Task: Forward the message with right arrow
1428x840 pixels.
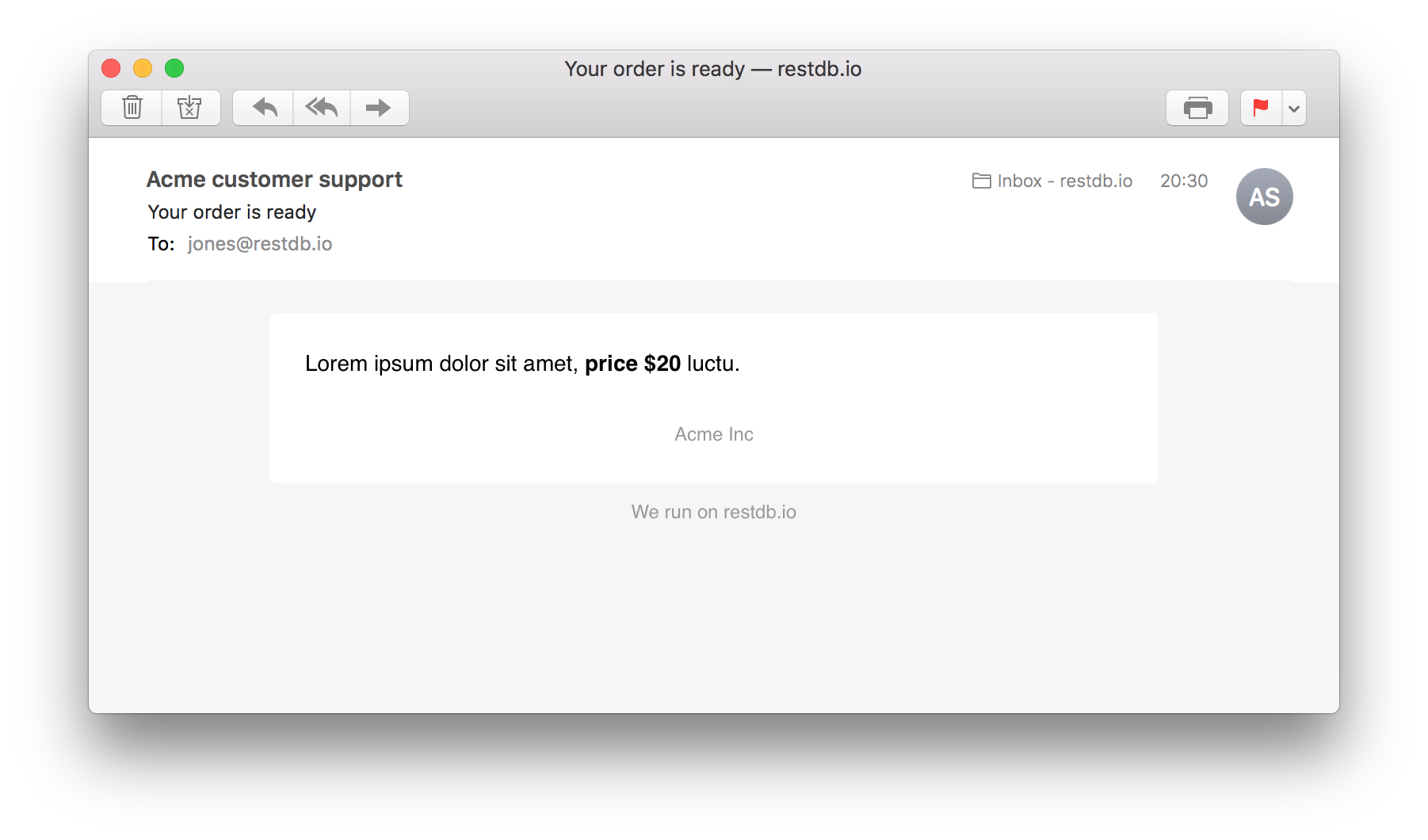Action: [x=380, y=108]
